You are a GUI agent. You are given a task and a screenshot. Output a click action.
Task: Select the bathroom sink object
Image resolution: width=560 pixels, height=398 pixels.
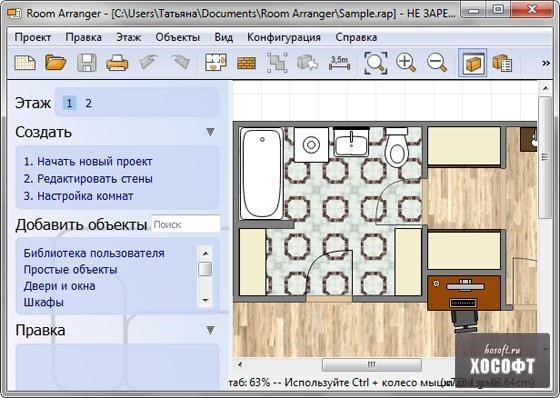point(351,142)
